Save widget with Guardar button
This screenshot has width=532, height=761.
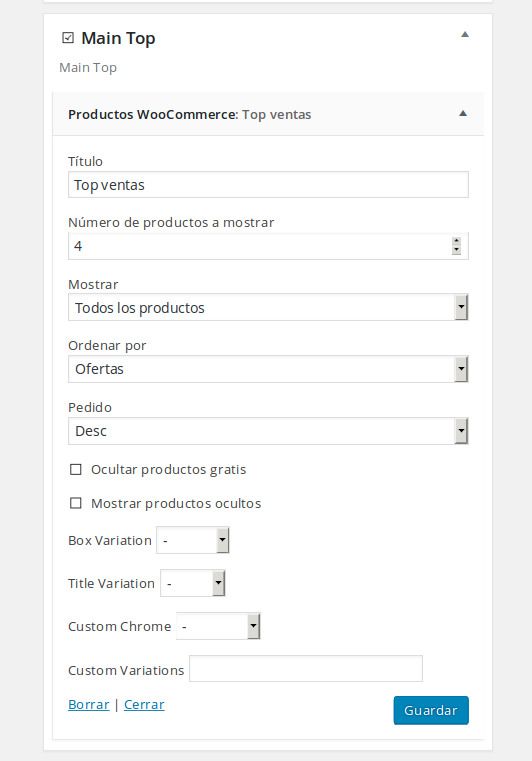pos(431,711)
